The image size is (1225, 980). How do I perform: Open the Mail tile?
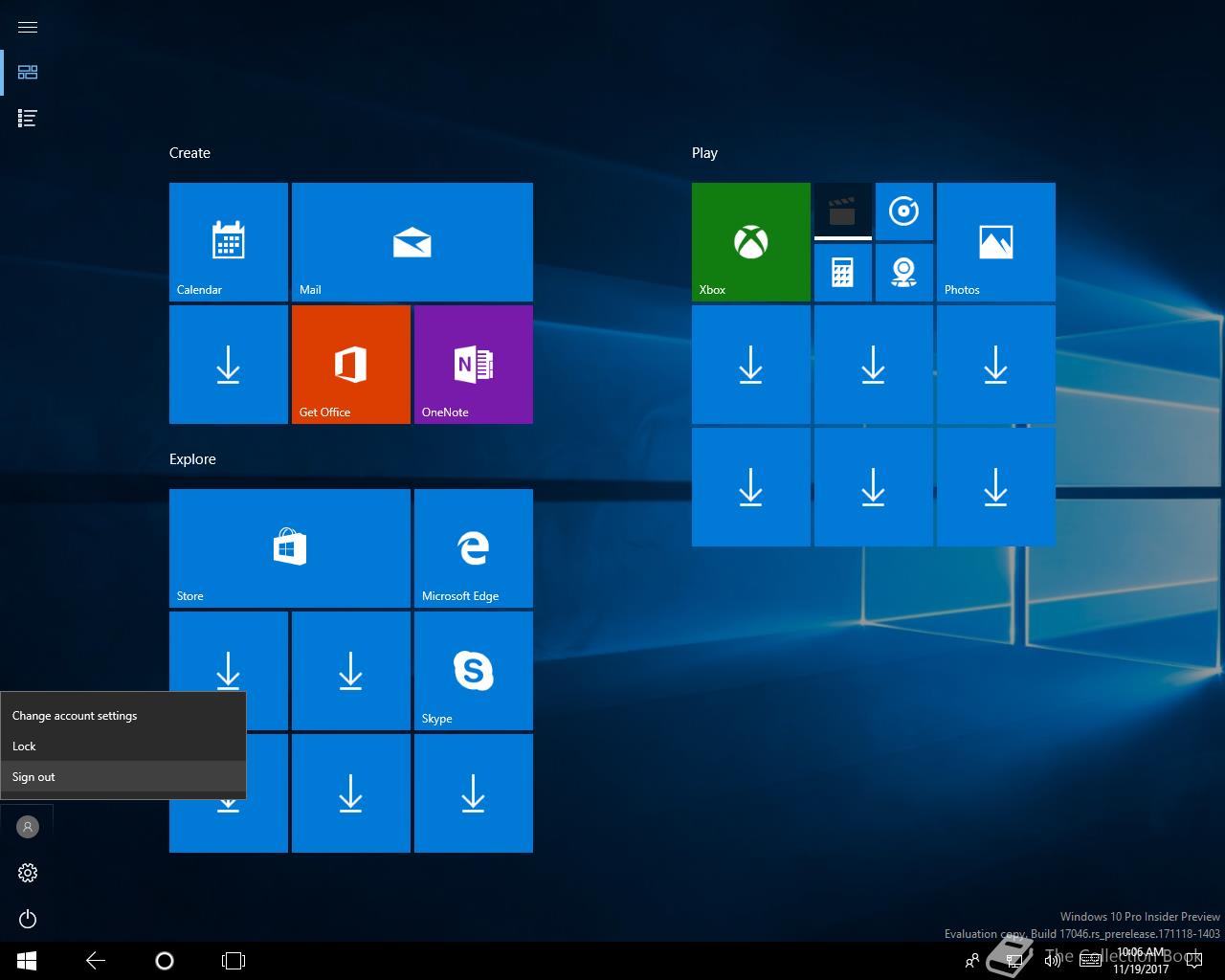tap(412, 242)
